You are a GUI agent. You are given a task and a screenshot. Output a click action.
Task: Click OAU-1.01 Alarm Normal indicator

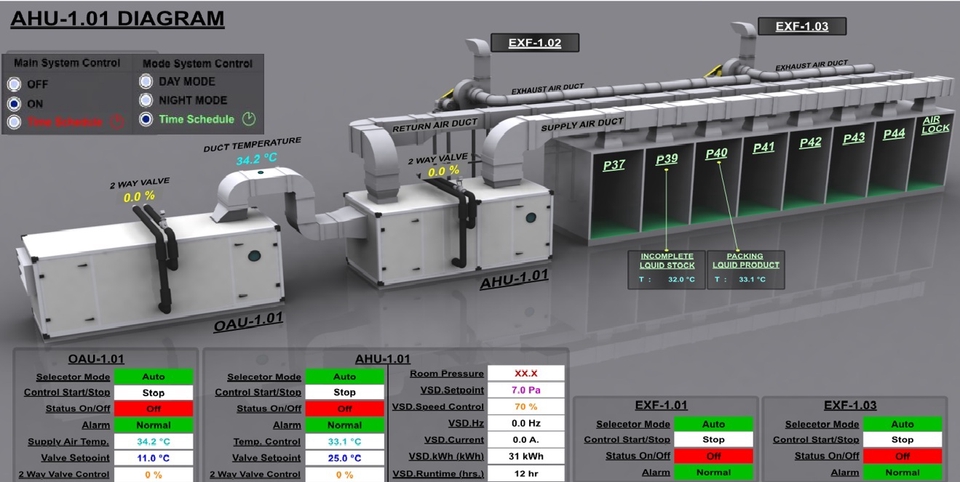coord(154,425)
